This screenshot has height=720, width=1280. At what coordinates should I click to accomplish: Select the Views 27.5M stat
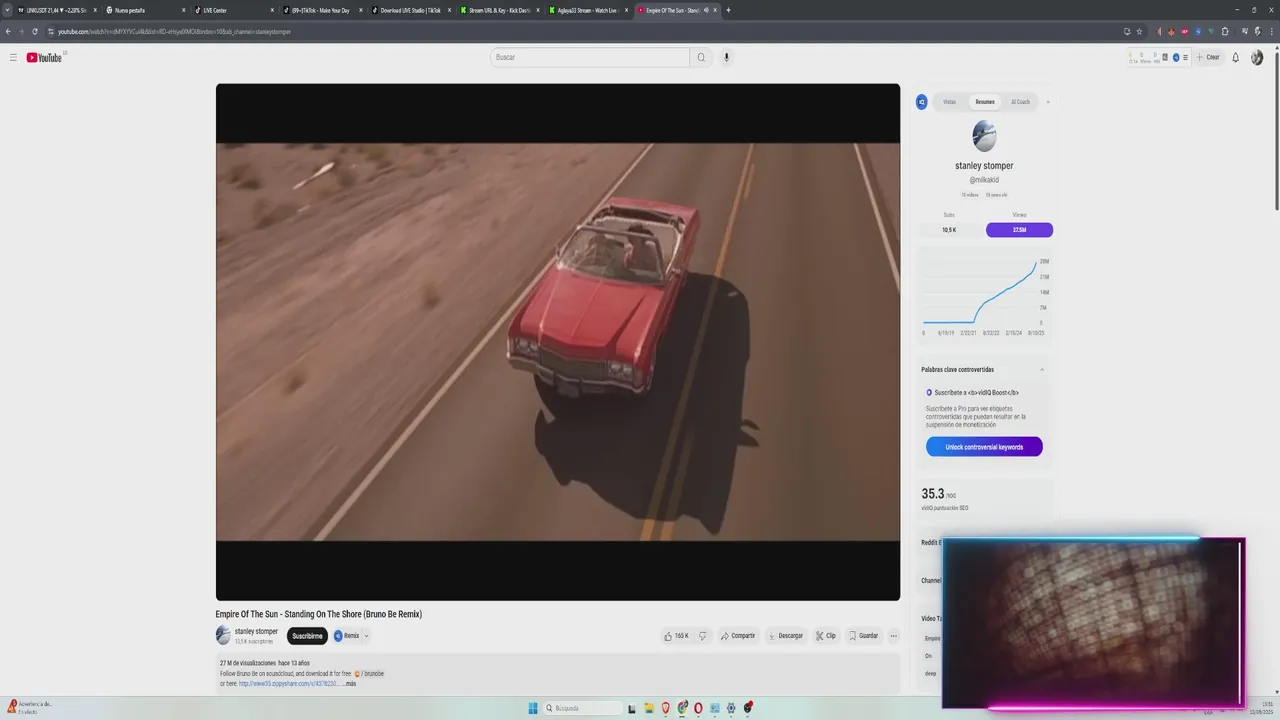pos(1019,230)
